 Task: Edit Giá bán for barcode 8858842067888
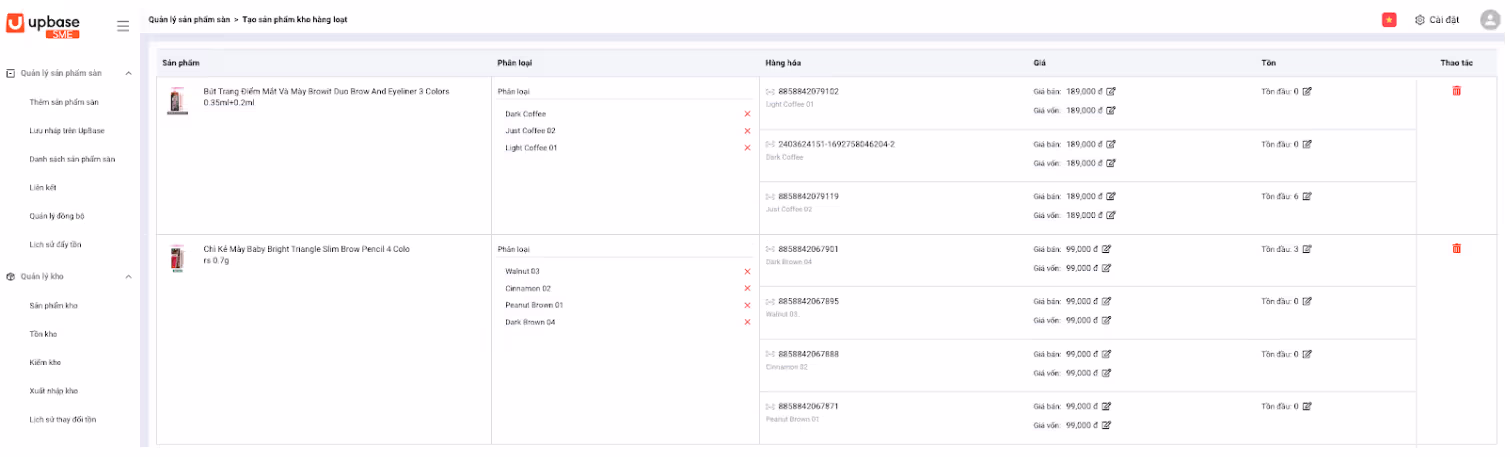[1106, 354]
